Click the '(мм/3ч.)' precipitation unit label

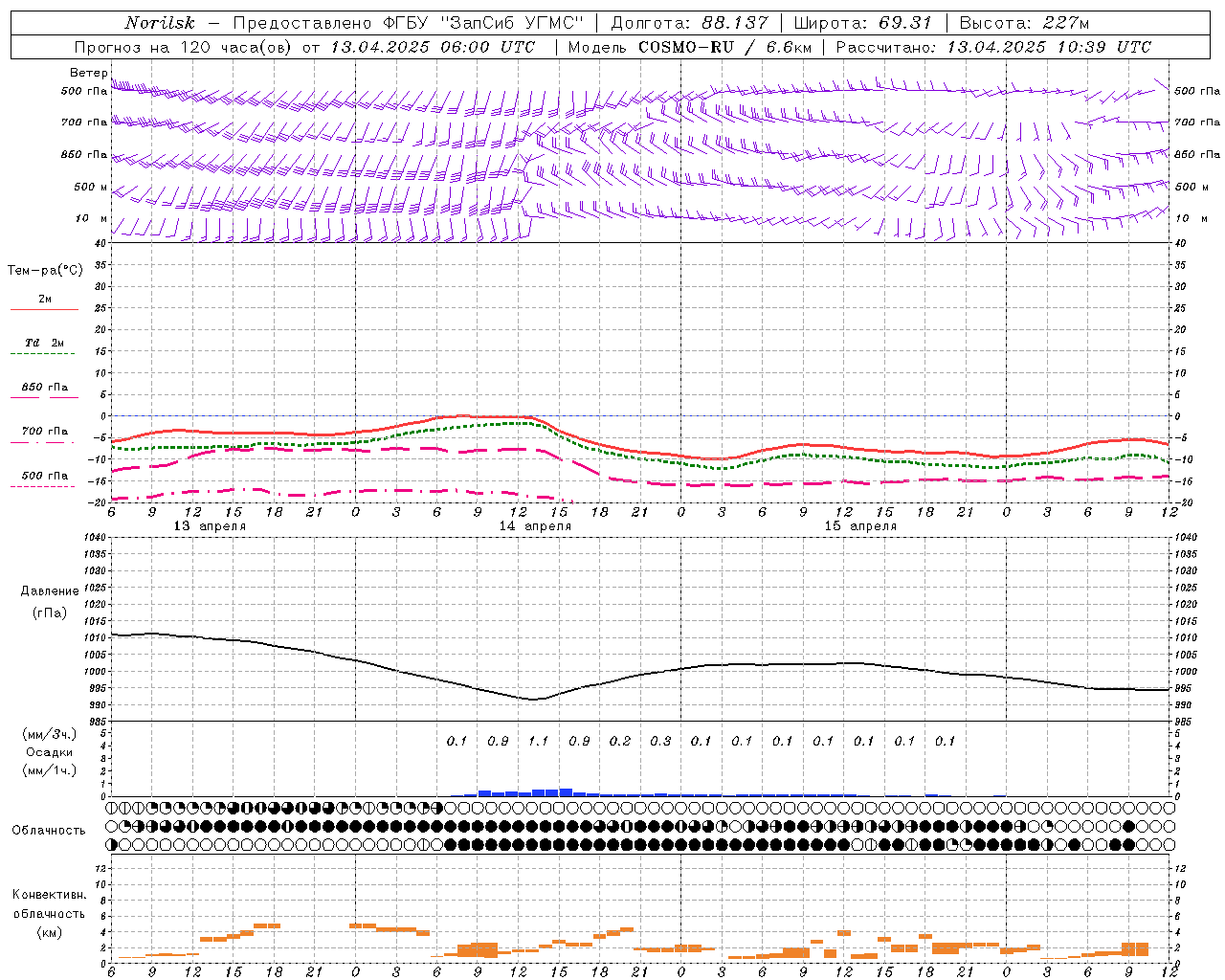click(50, 734)
